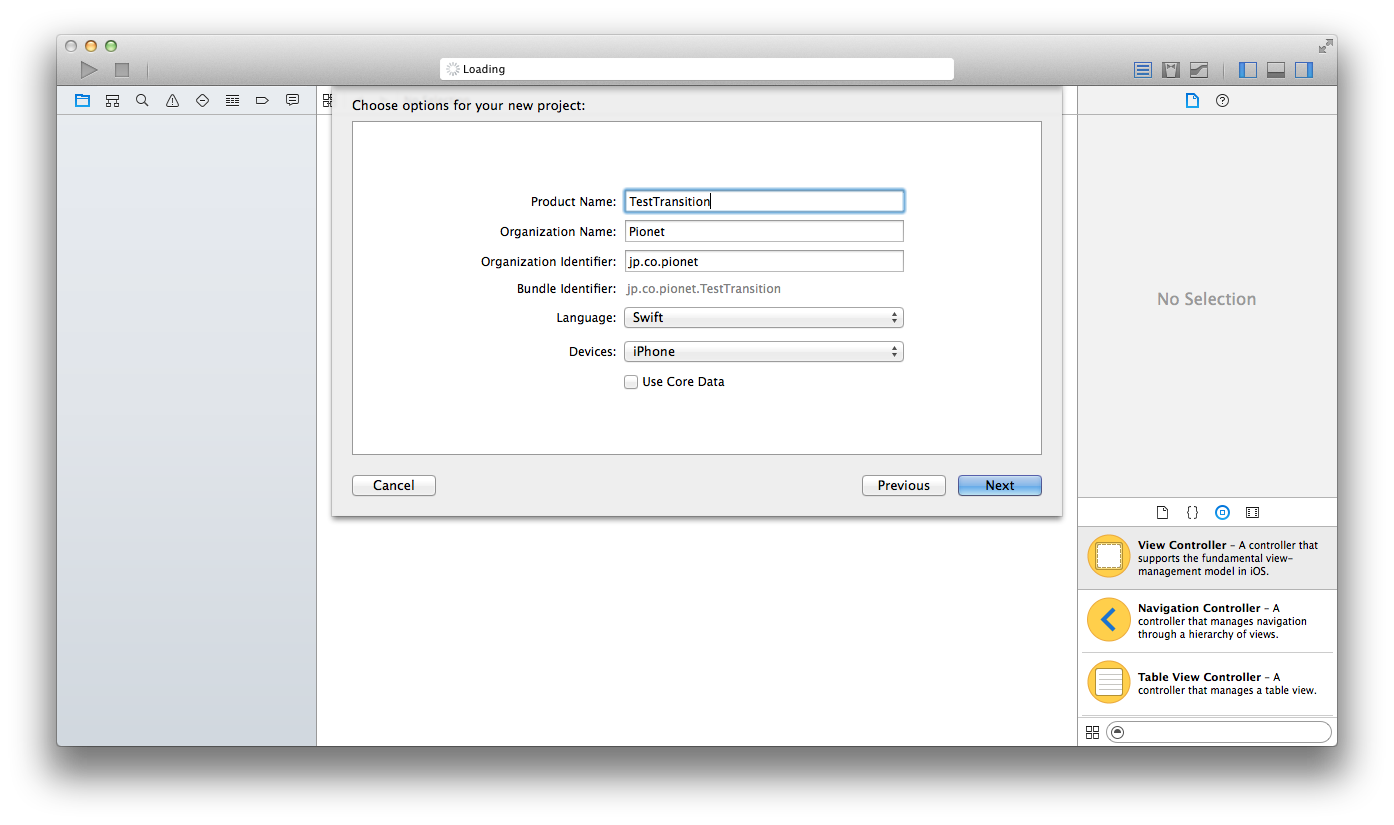Select the Standard editor button
Screen dimensions: 1394x825
[1143, 70]
